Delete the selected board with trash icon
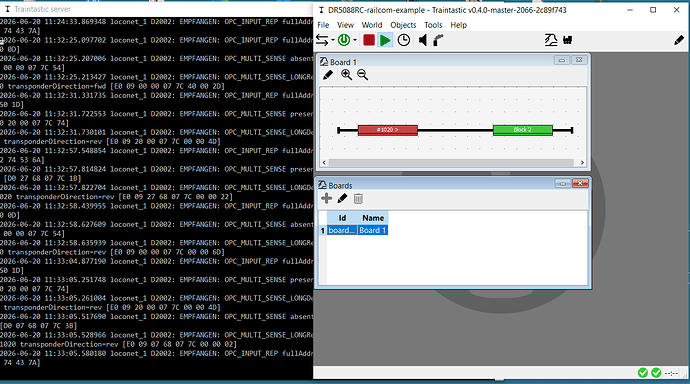The width and height of the screenshot is (690, 384). (x=358, y=199)
